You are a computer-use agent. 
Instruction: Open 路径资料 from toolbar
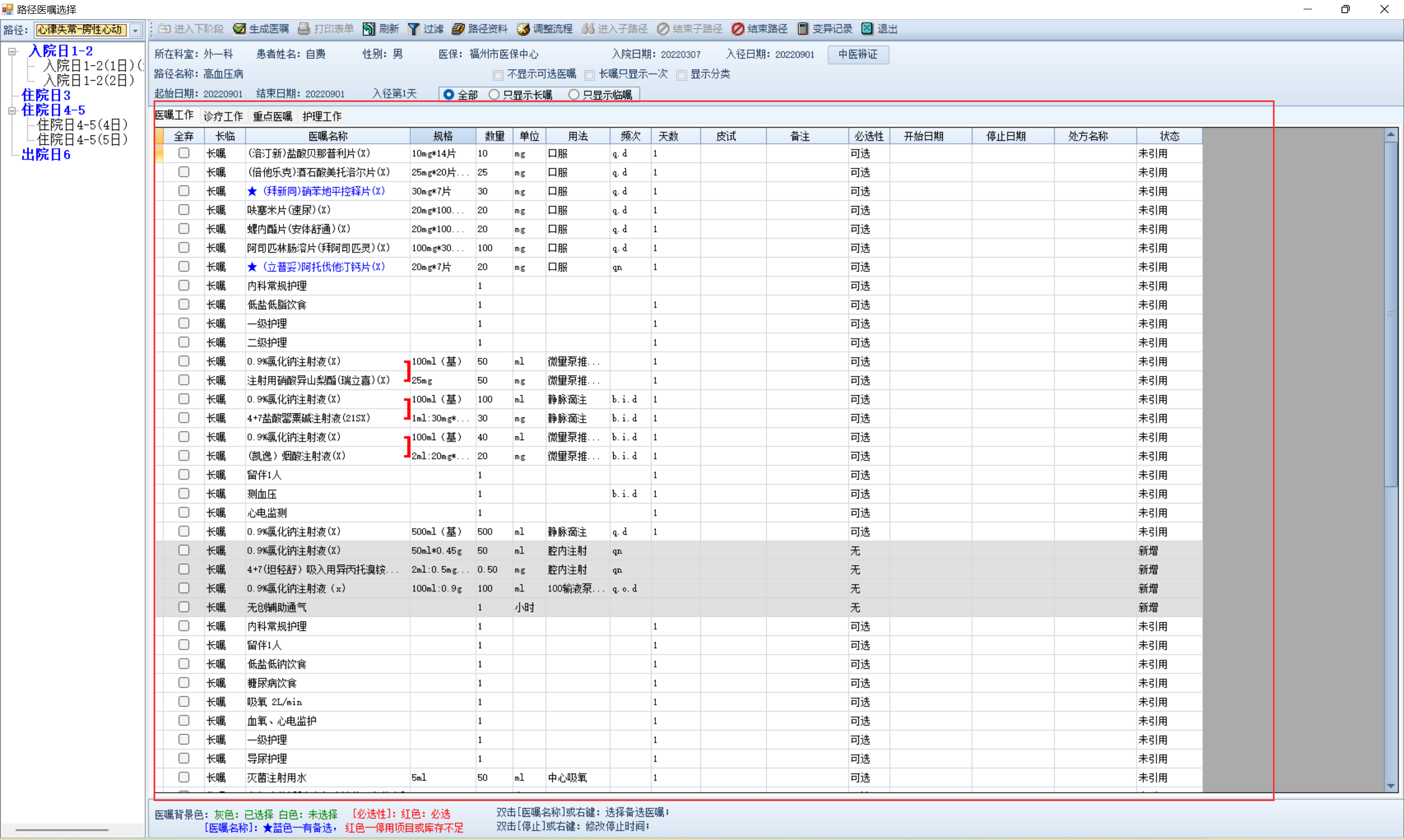point(458,29)
